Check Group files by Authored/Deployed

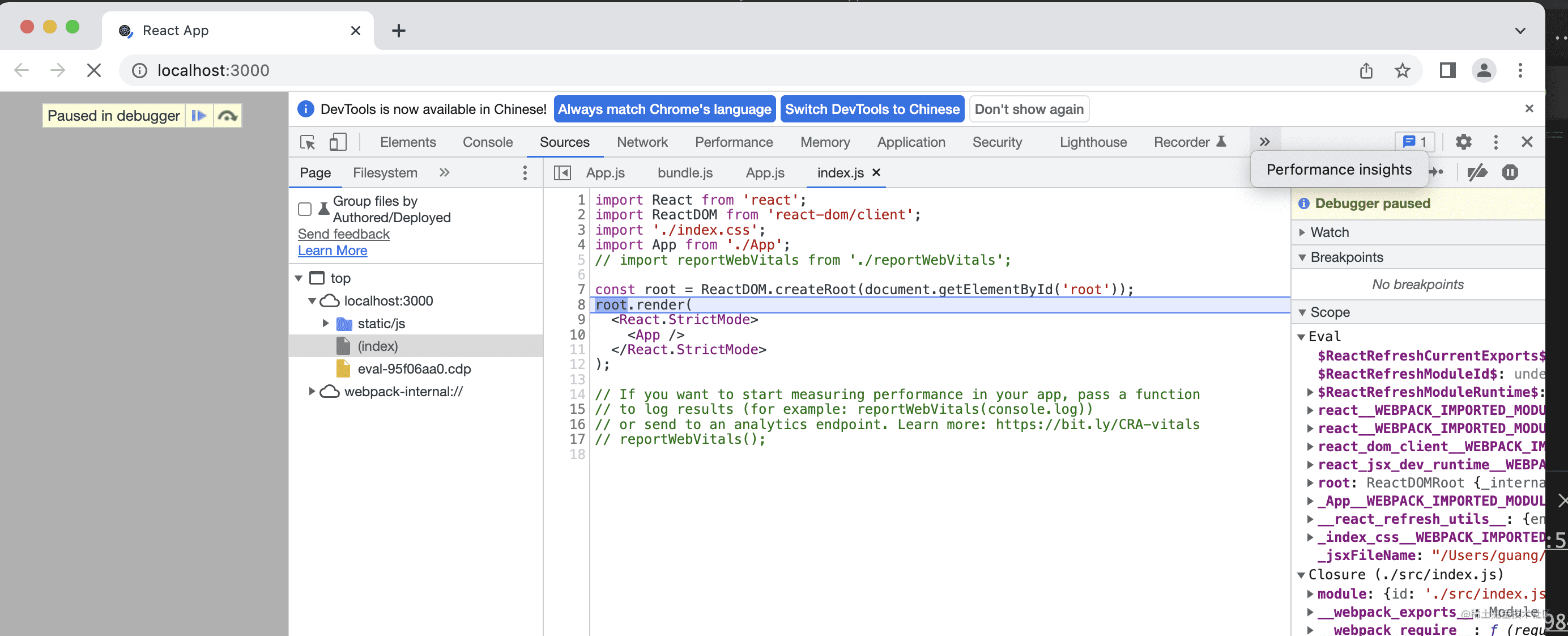click(305, 210)
